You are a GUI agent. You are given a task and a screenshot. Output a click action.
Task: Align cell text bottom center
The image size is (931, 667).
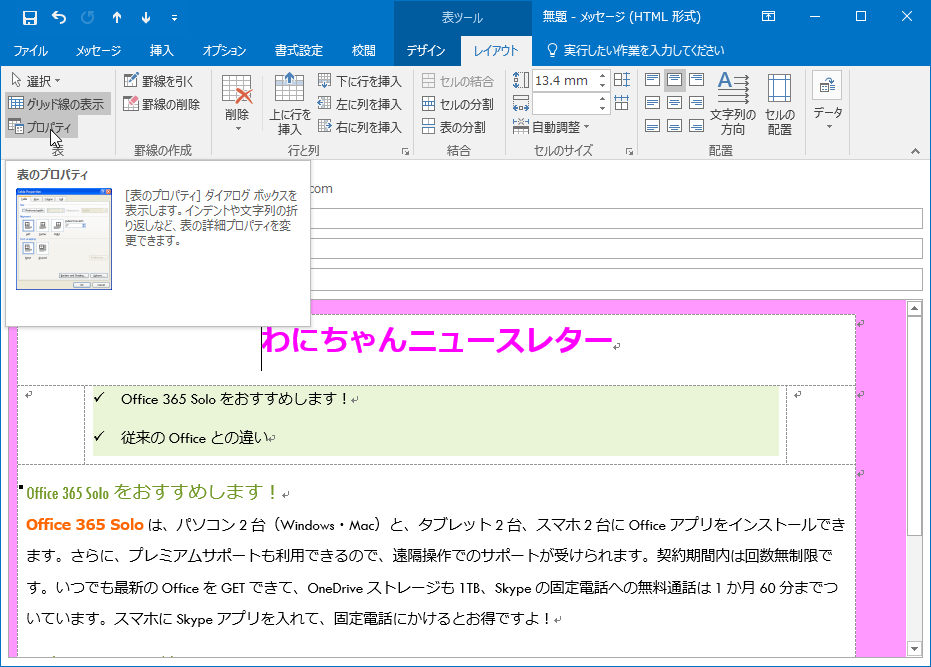(674, 126)
